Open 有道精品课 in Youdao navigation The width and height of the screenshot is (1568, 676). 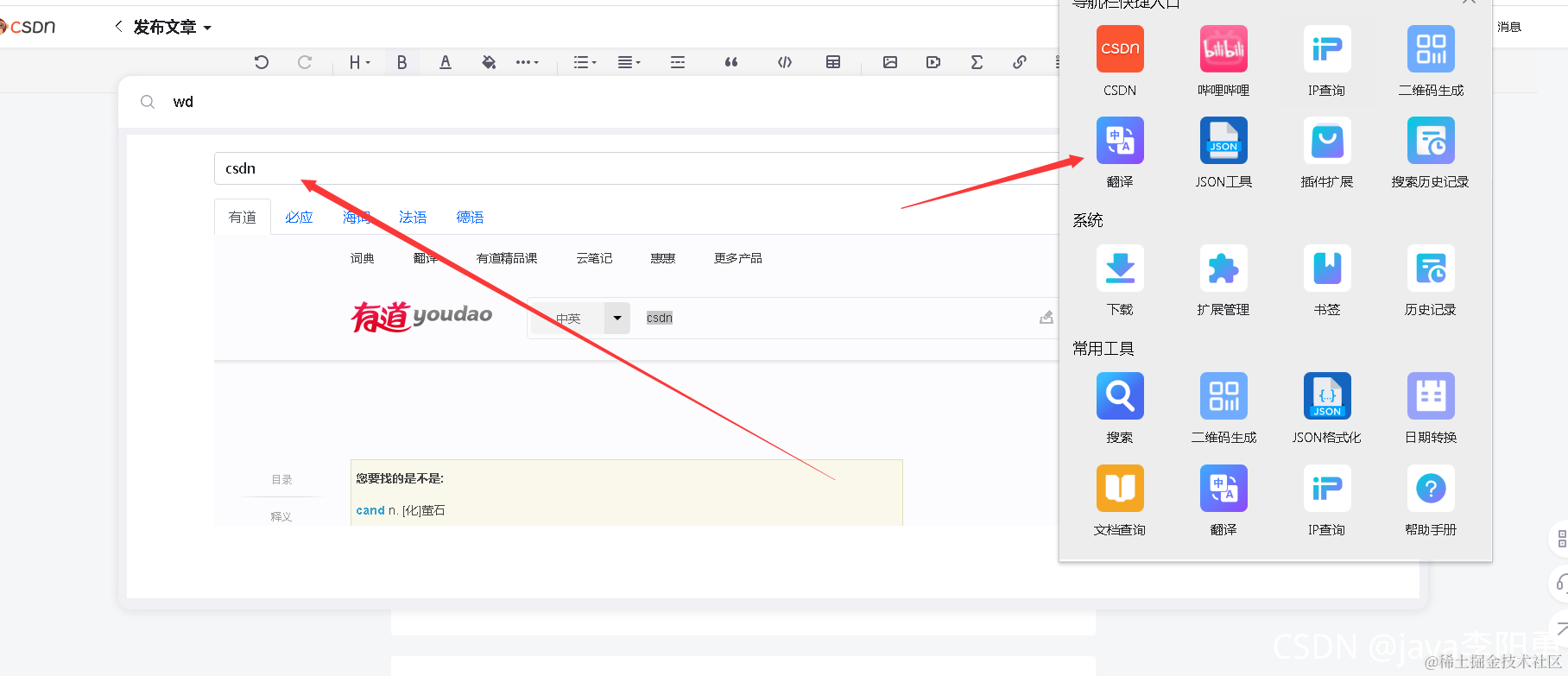(507, 258)
